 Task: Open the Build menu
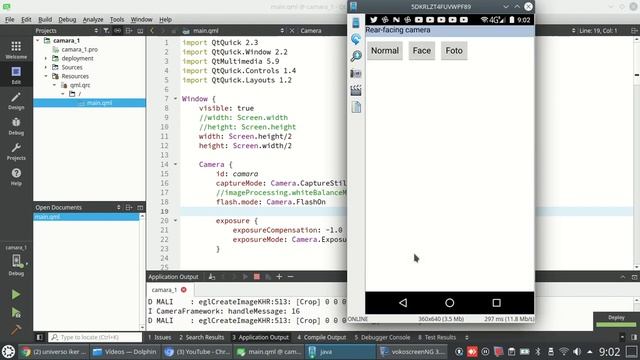point(45,20)
